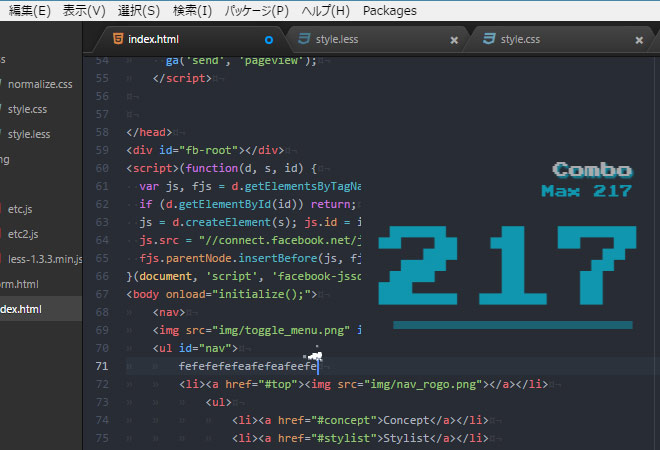Viewport: 660px width, 450px height.
Task: Switch to the style.less tab
Action: [x=377, y=40]
